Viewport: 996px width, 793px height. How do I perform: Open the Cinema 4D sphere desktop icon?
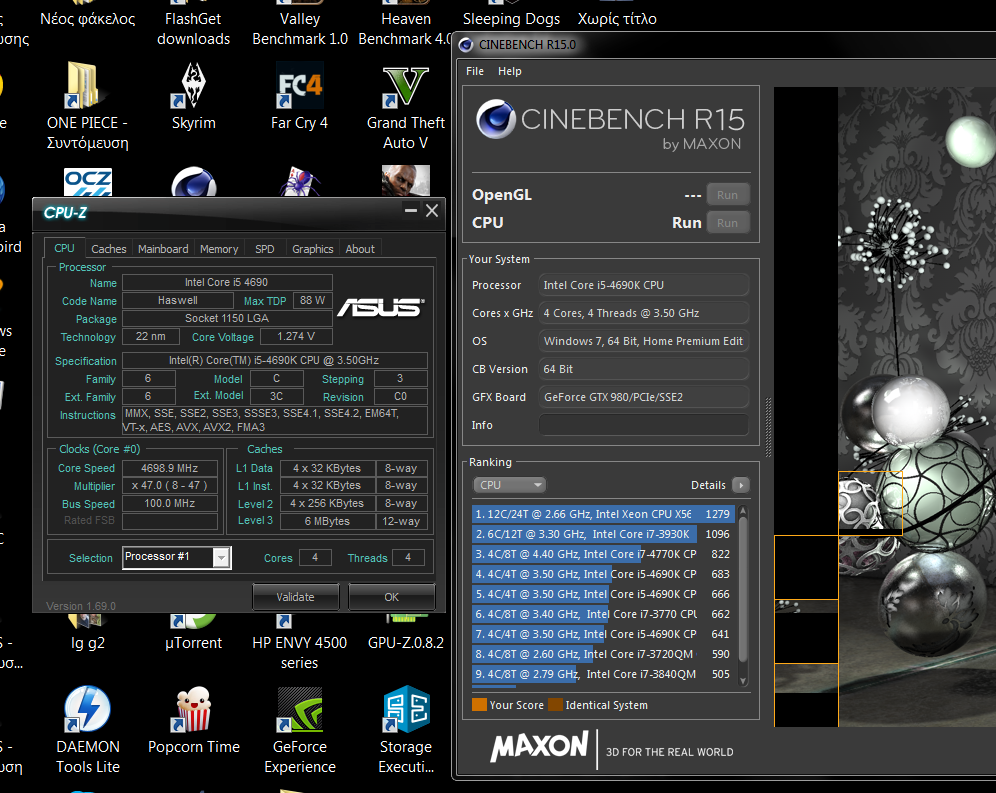pos(194,181)
